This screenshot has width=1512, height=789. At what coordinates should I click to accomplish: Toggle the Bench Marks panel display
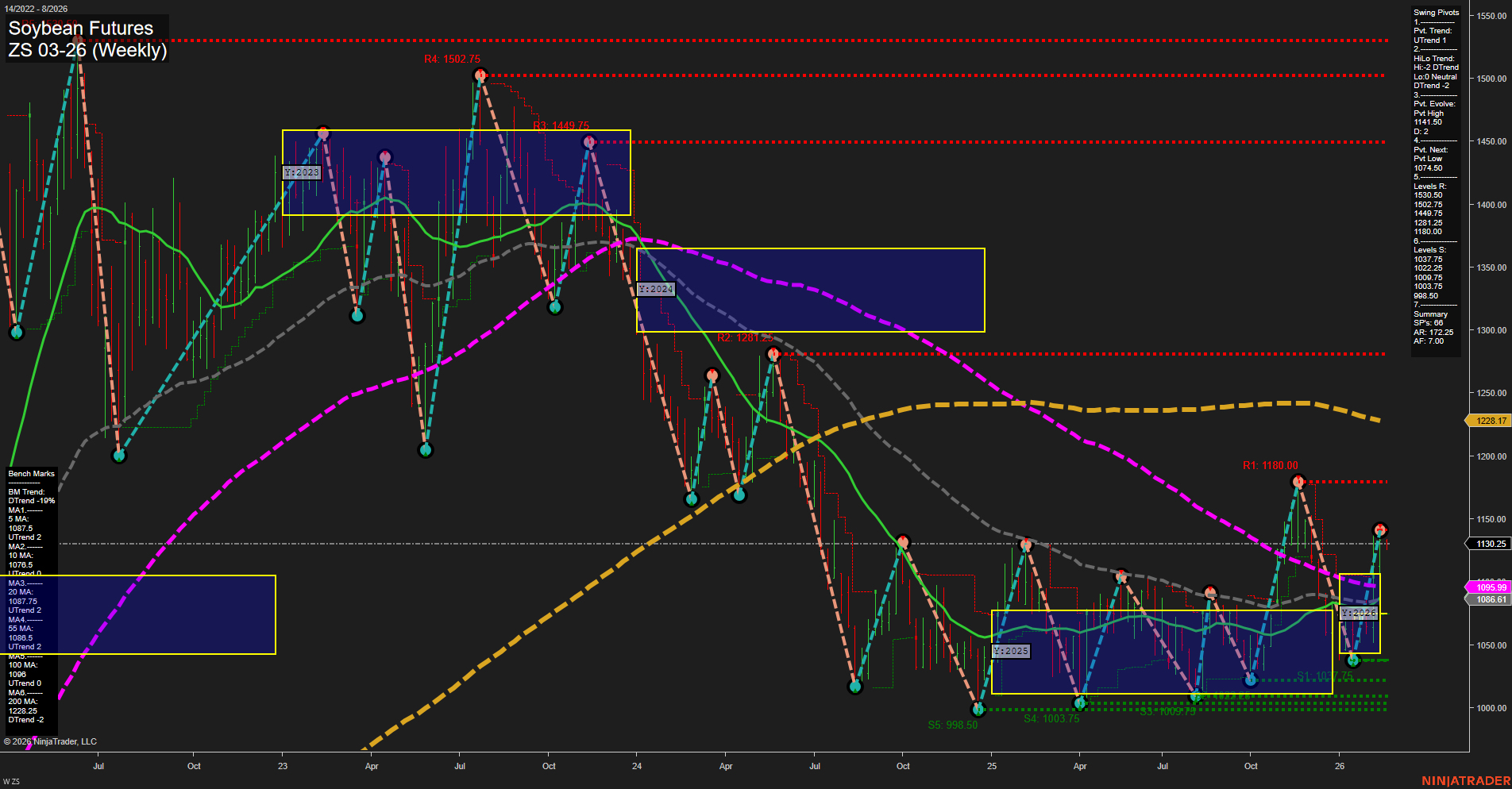(30, 473)
